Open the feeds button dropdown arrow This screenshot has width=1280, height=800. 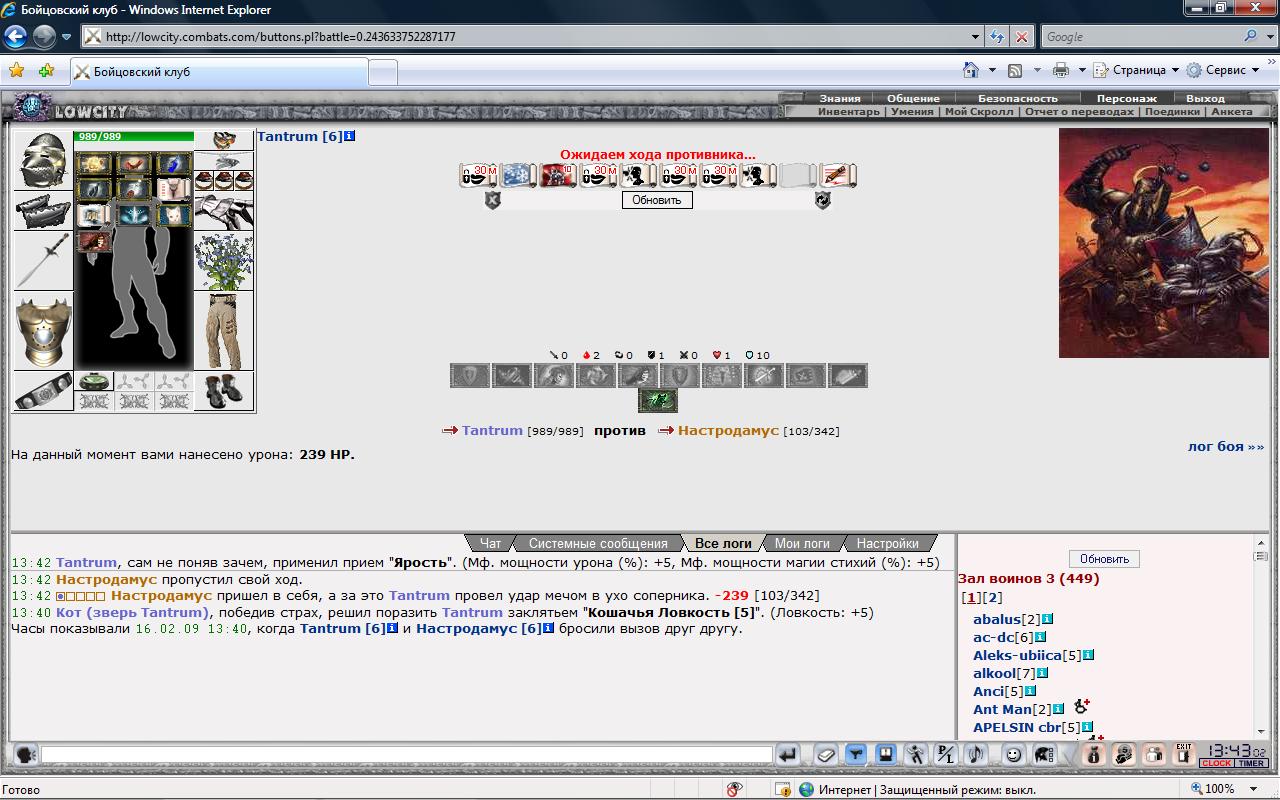[x=1037, y=70]
